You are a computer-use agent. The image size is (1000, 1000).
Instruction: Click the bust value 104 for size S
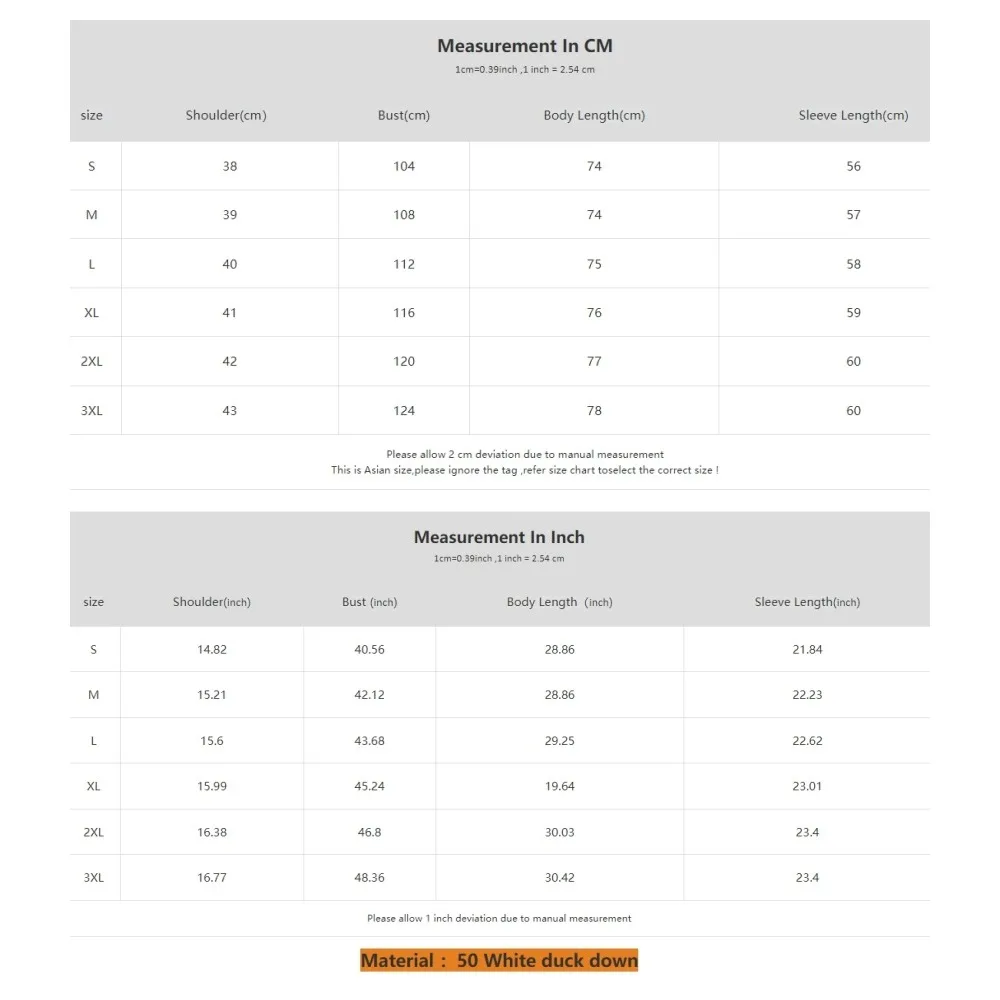pyautogui.click(x=404, y=166)
